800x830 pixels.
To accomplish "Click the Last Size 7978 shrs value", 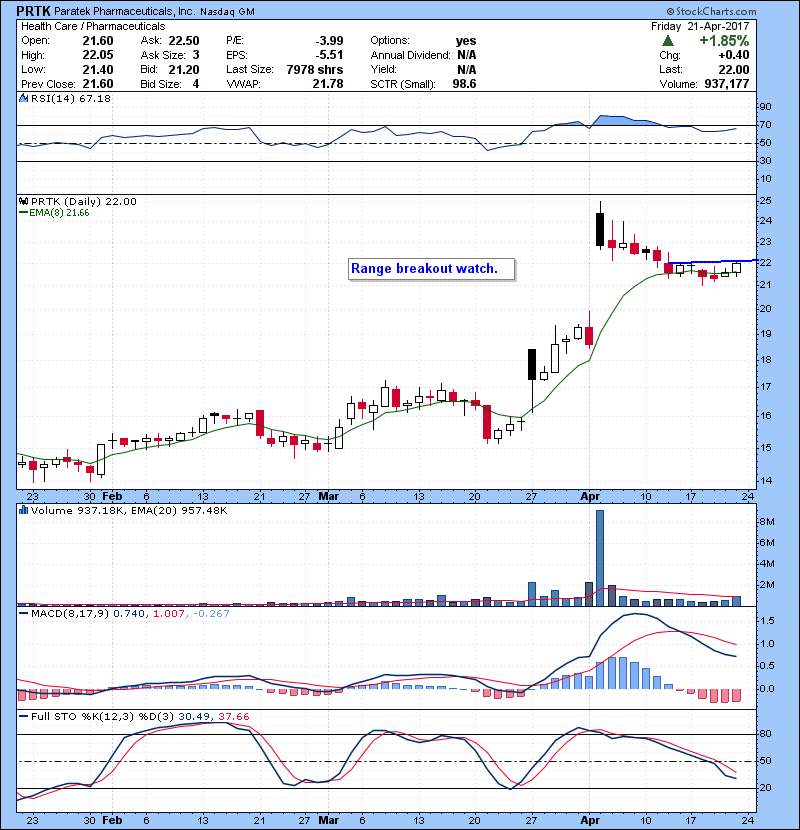I will [x=314, y=69].
